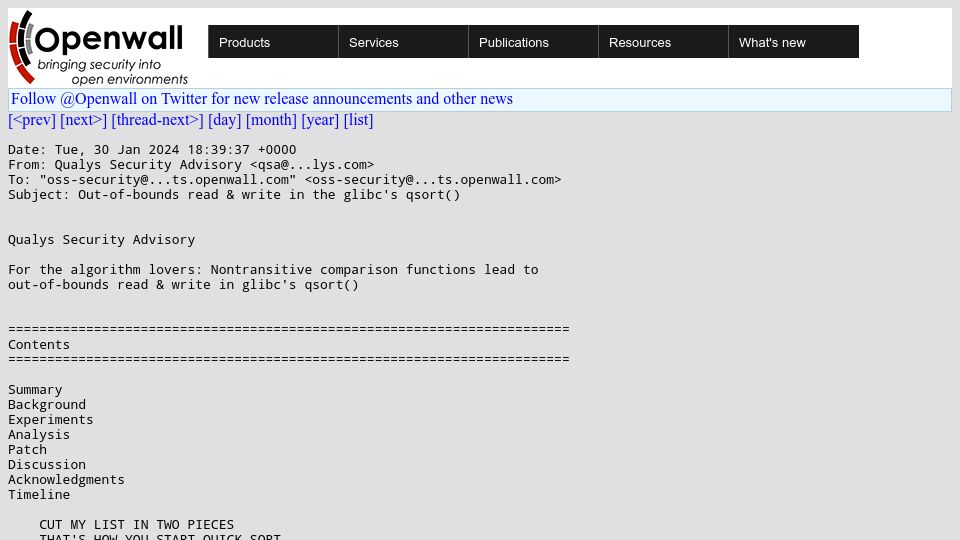Screen dimensions: 960x540
Task: Click the 'Acknowledgments' contents entry
Action: 66,480
